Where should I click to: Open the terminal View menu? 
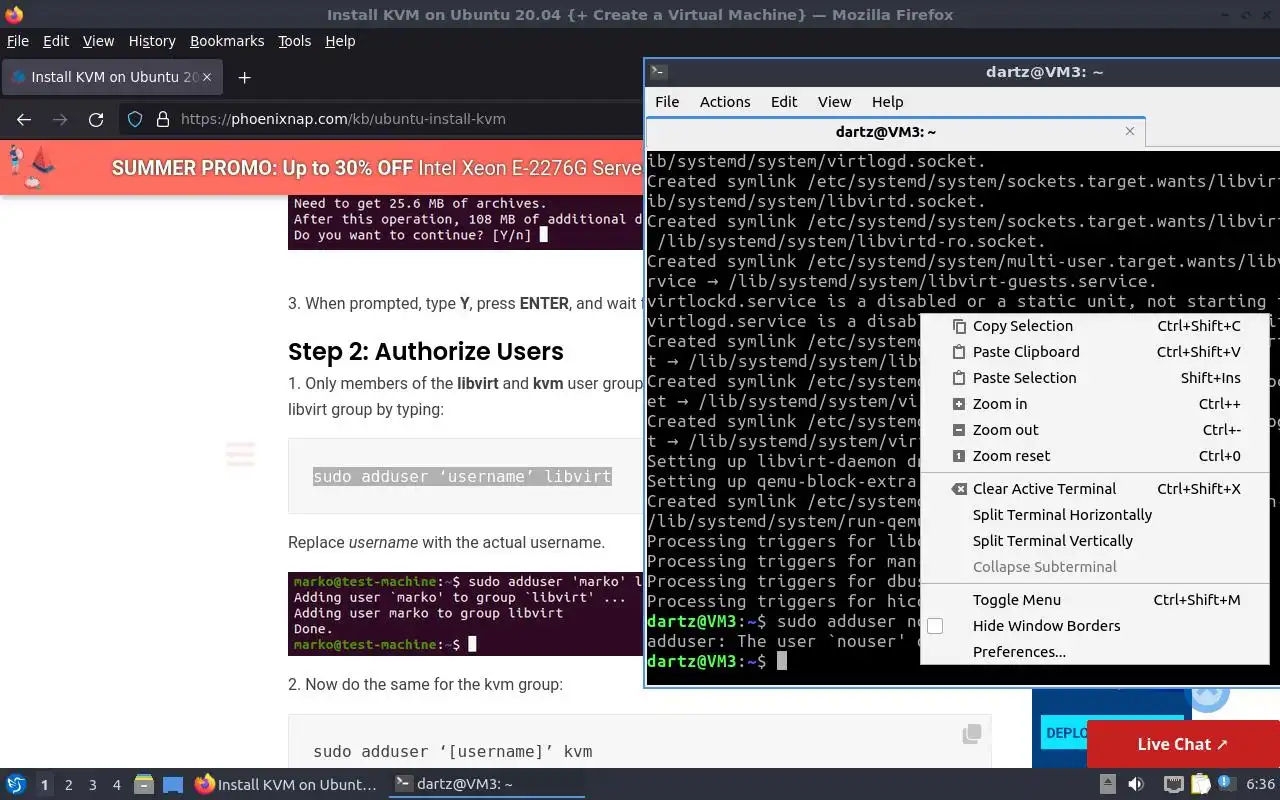point(834,102)
